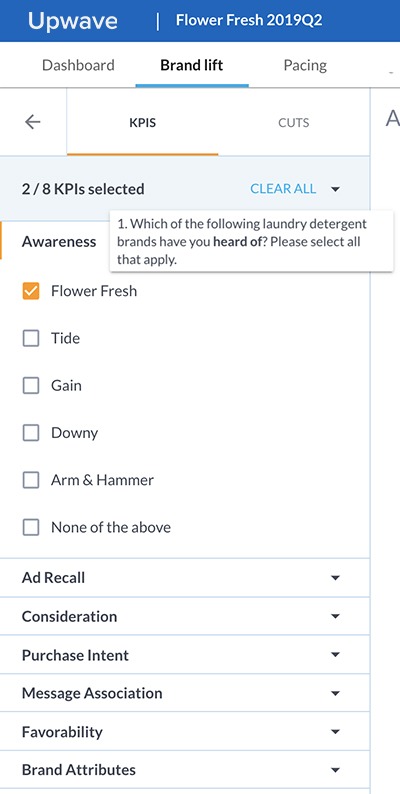Switch to the Dashboard tab
The width and height of the screenshot is (400, 794).
pos(78,65)
